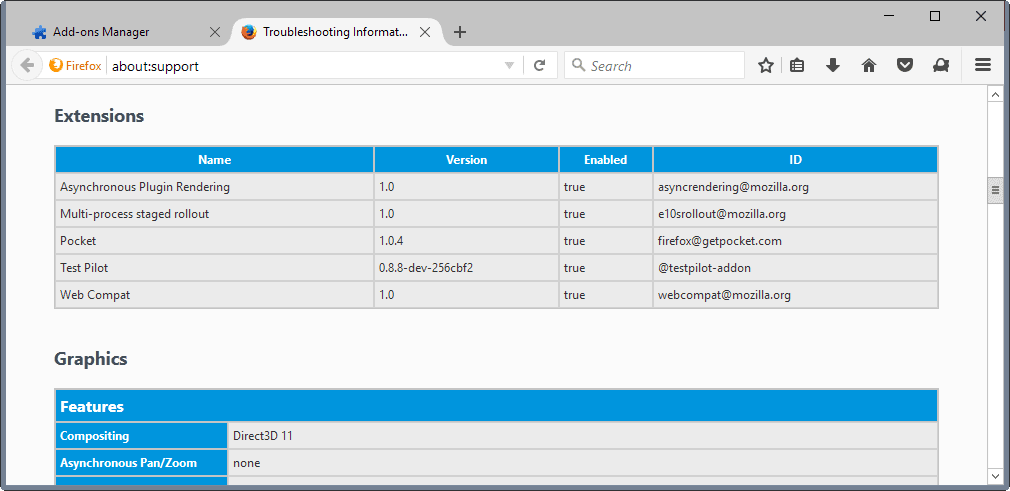Click the Graphics section heading
The height and width of the screenshot is (491, 1010).
[91, 359]
